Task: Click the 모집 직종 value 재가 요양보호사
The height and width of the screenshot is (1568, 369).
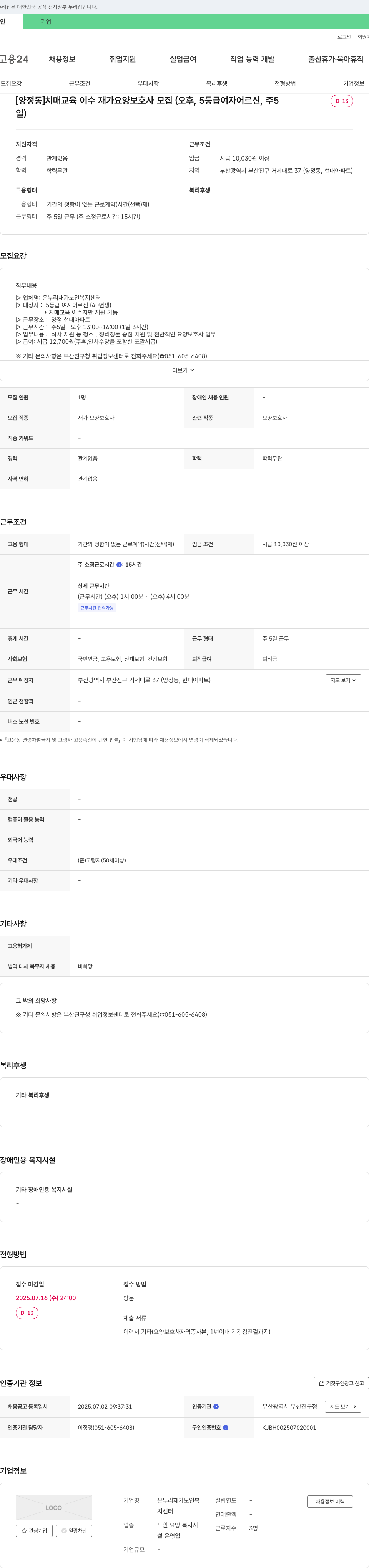Action: coord(96,418)
